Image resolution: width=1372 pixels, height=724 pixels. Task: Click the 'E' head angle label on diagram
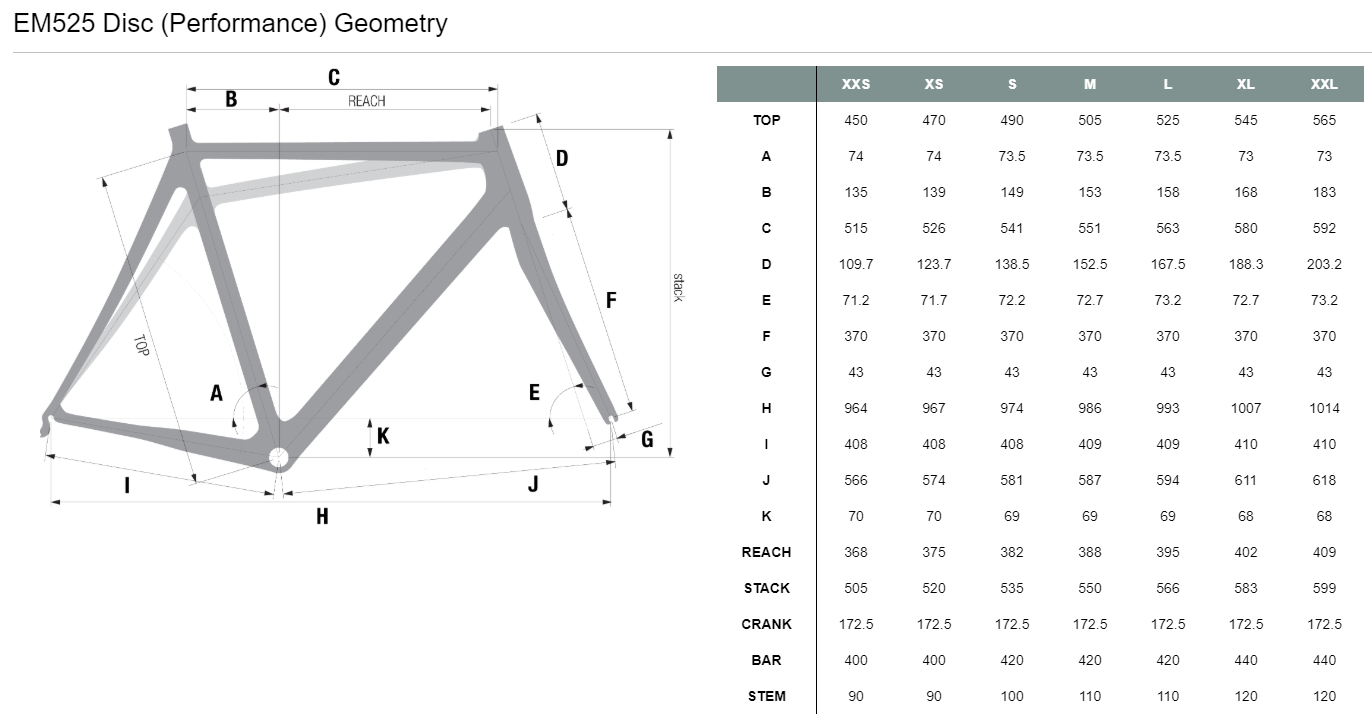pyautogui.click(x=534, y=392)
